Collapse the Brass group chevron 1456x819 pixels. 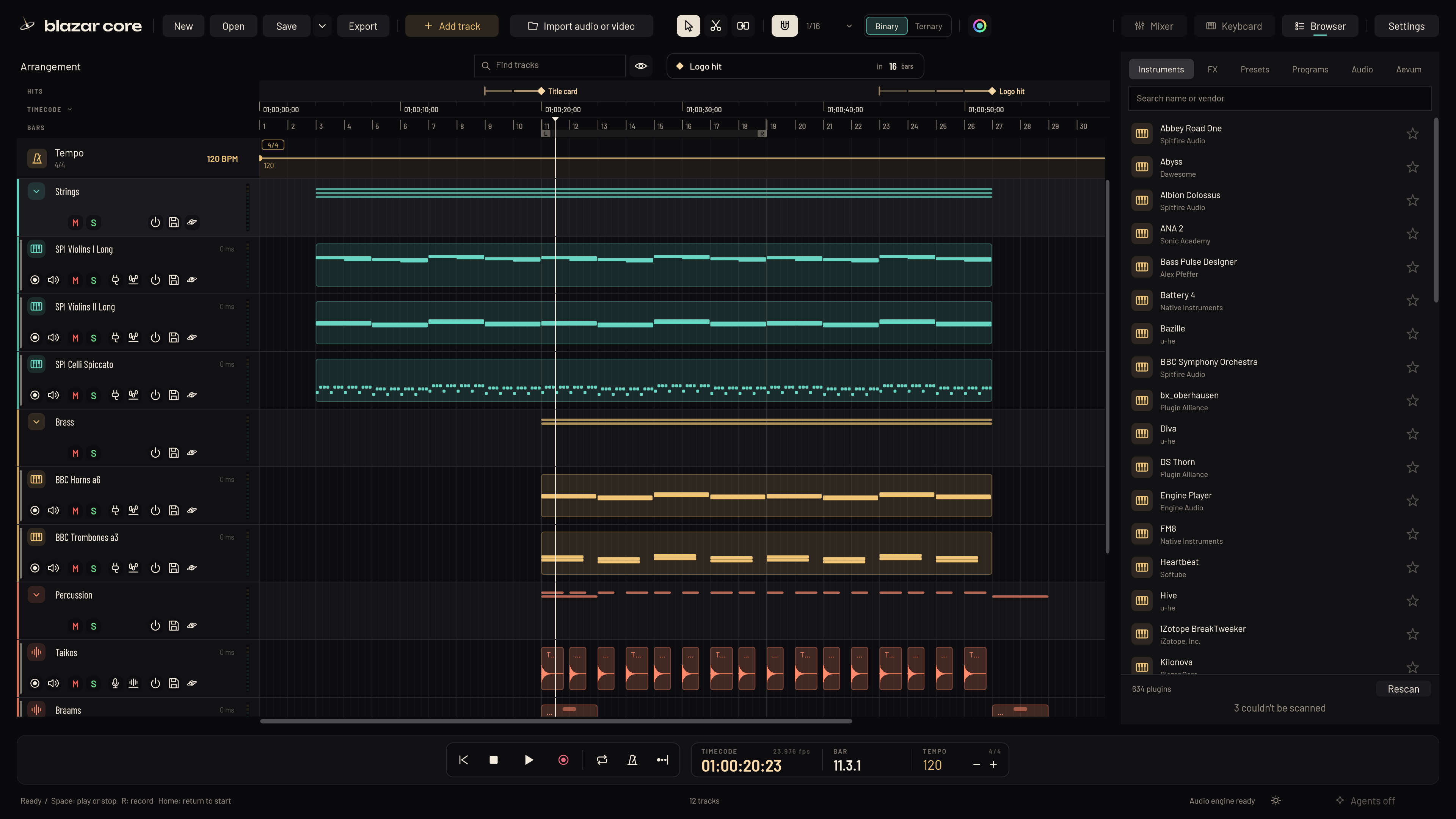37,422
